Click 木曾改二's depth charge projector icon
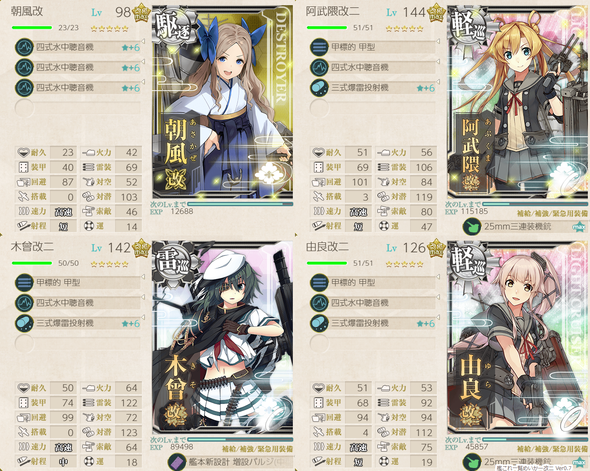This screenshot has height=471, width=590. [24, 323]
